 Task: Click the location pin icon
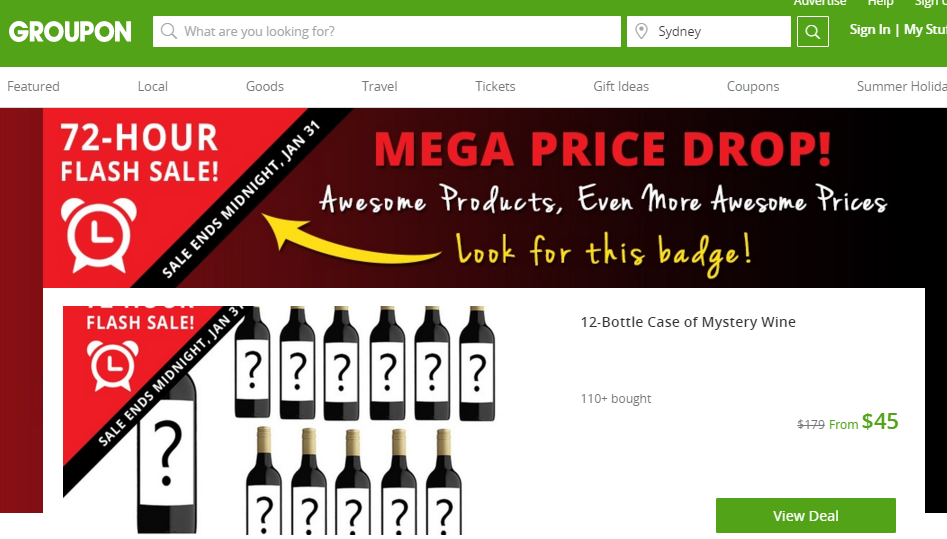(641, 31)
